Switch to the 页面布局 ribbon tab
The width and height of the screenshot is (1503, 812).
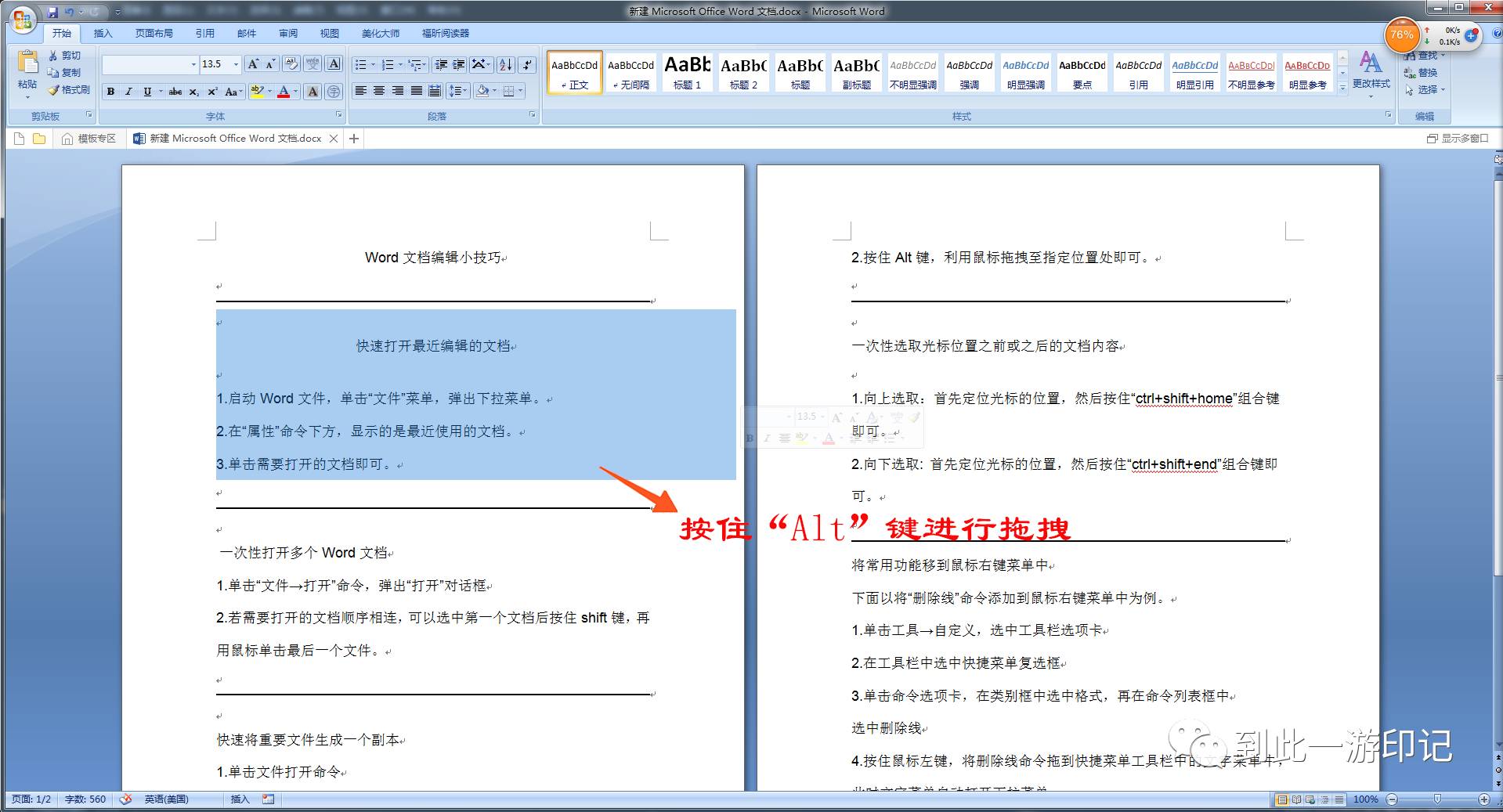pos(154,34)
